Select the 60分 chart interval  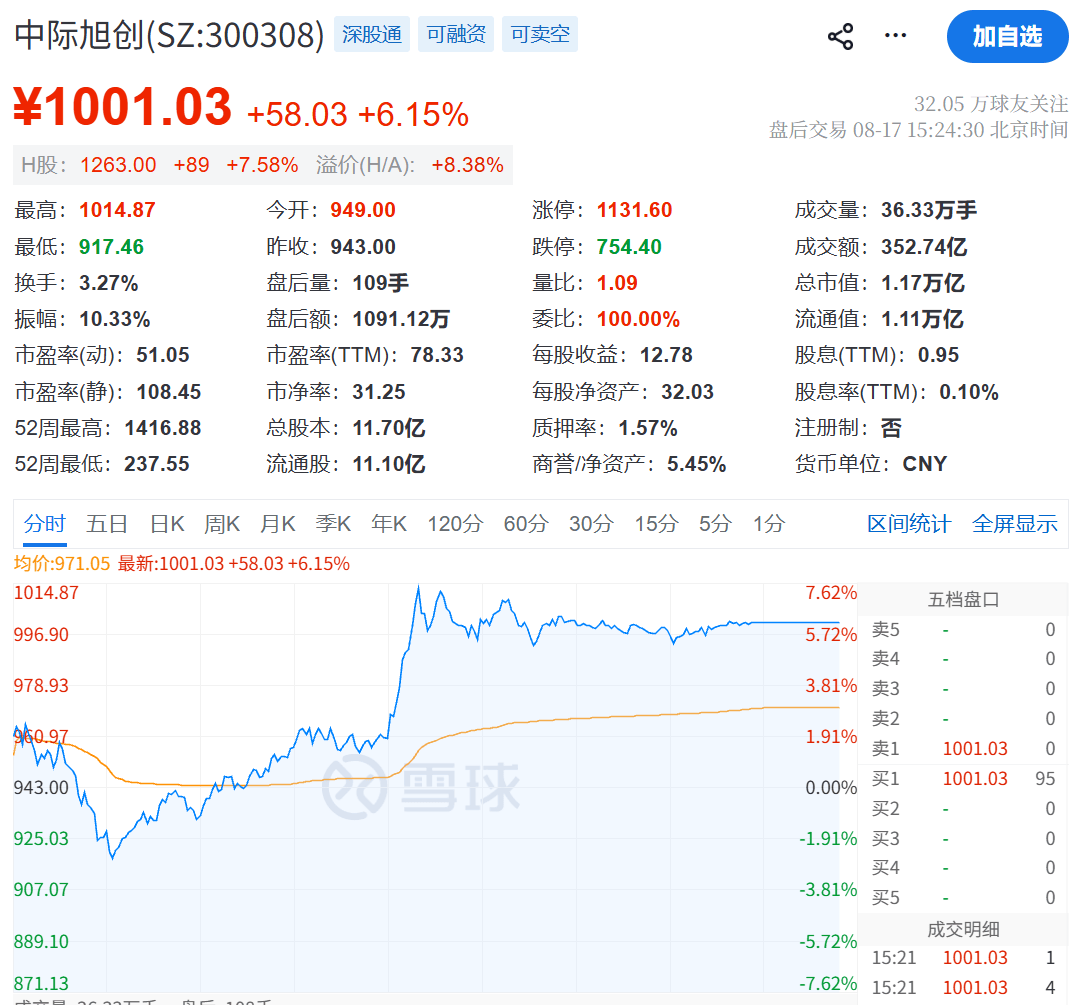(x=526, y=524)
